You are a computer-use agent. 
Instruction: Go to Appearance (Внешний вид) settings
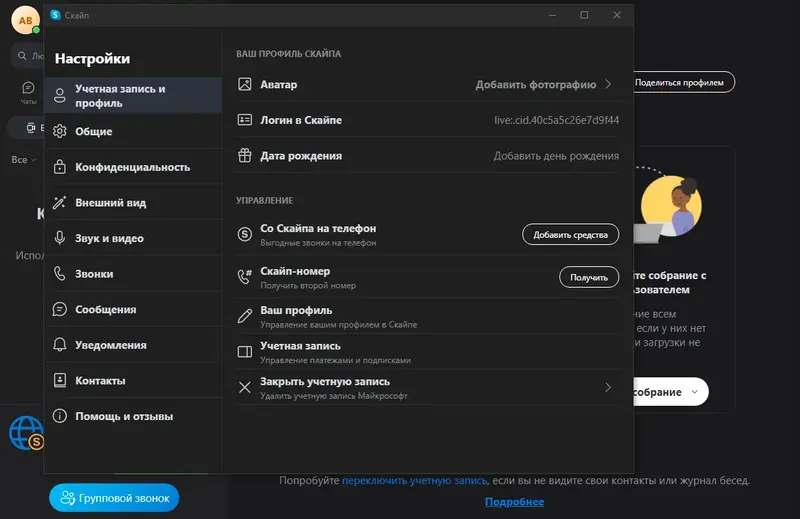[133, 203]
